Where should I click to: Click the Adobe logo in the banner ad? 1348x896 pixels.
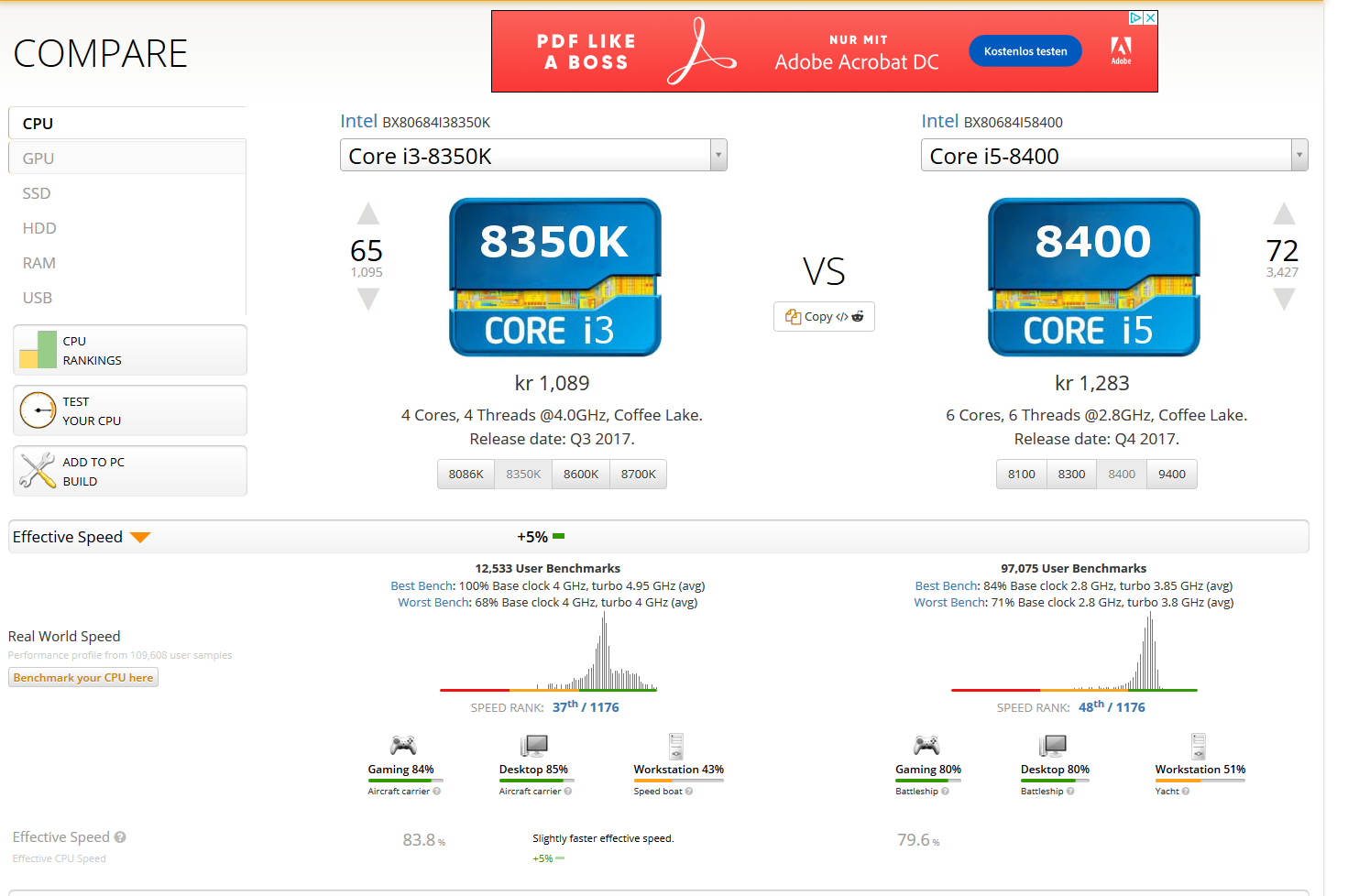(1121, 50)
